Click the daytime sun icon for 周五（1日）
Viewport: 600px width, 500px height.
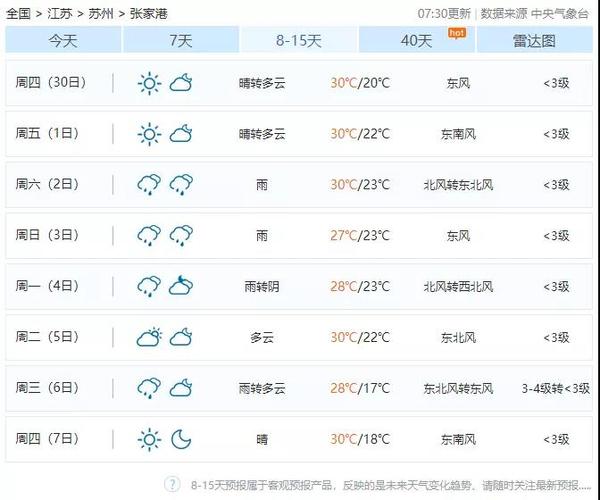149,134
